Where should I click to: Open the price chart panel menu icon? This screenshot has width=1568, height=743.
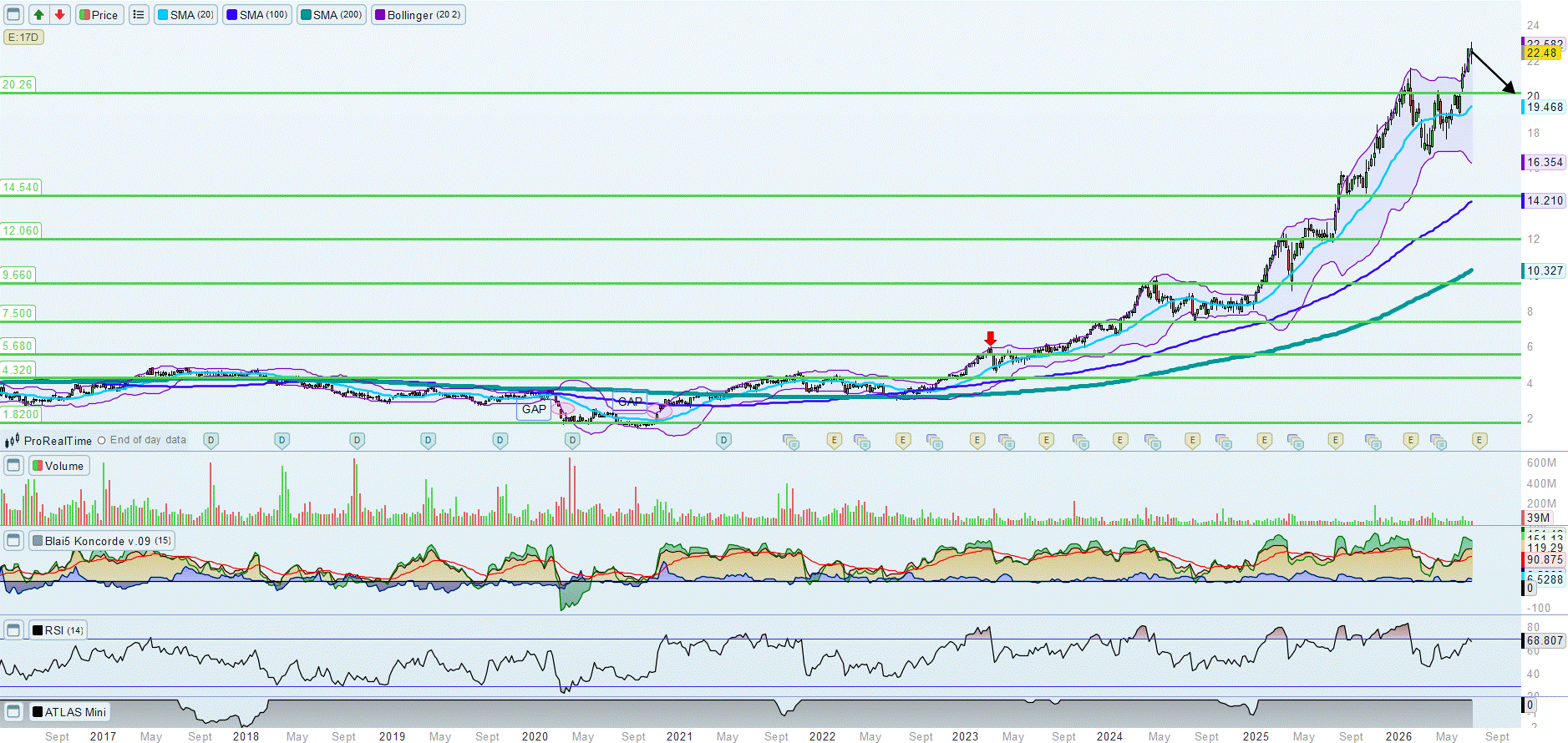click(13, 14)
